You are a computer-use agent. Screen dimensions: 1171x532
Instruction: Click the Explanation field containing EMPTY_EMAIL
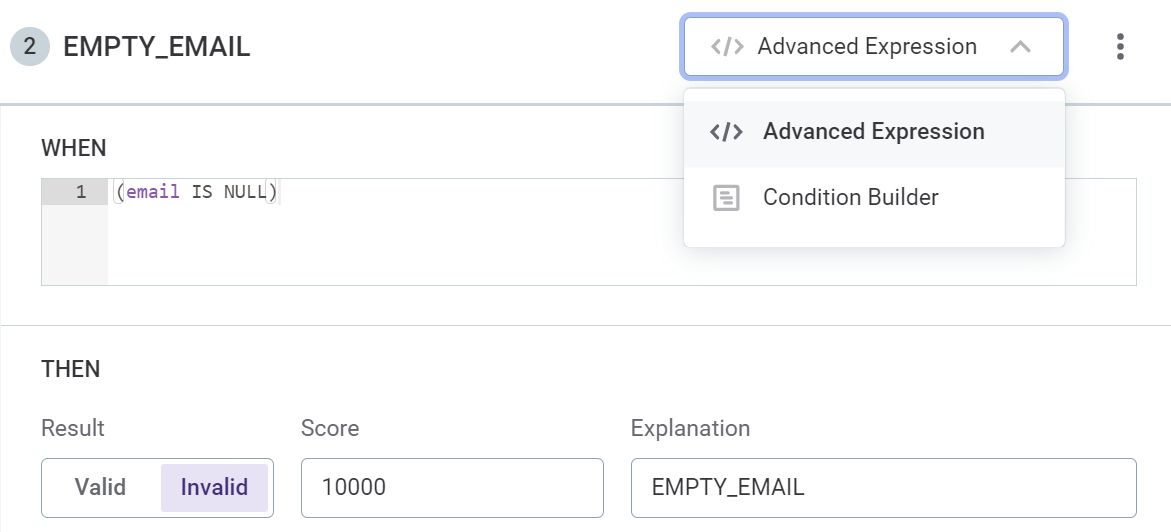tap(883, 488)
